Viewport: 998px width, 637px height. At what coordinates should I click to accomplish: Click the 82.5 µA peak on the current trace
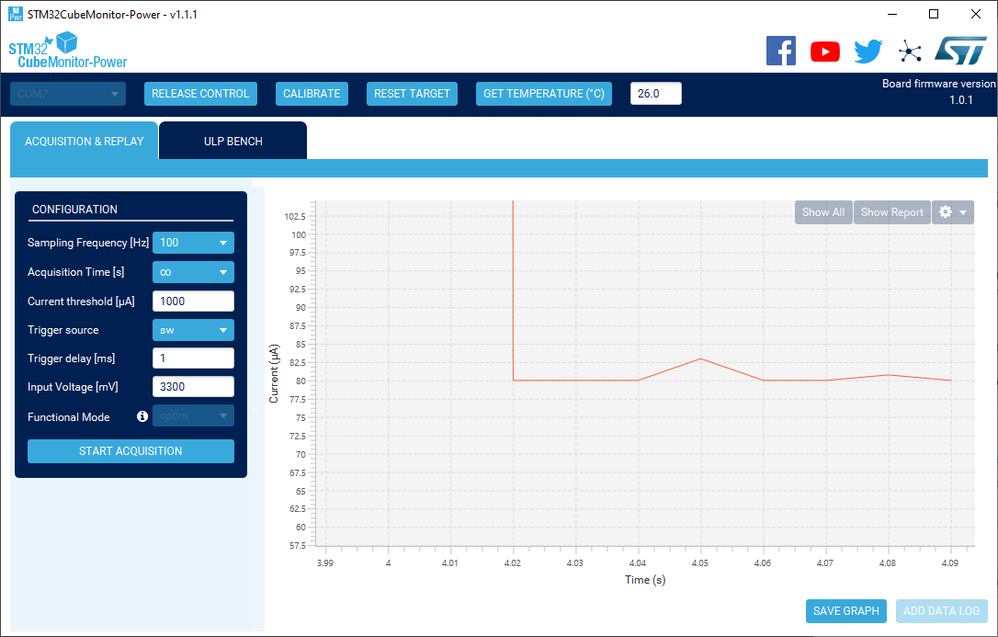(x=701, y=359)
